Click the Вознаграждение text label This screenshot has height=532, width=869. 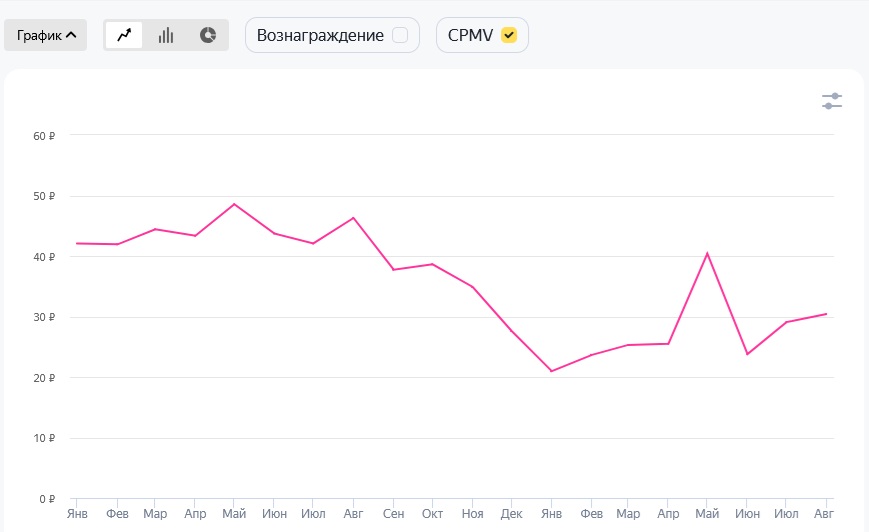click(320, 35)
